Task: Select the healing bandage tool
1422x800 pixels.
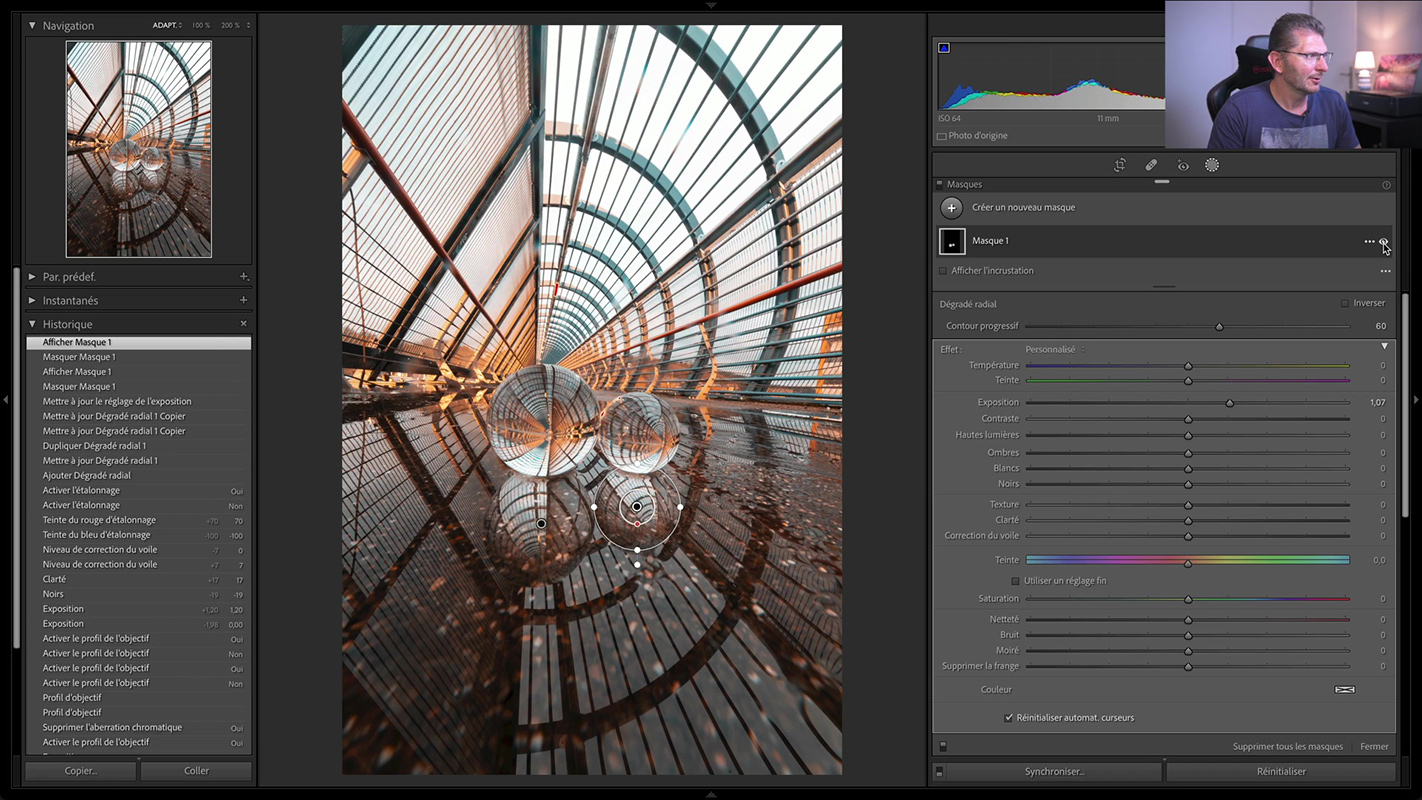Action: pyautogui.click(x=1151, y=165)
